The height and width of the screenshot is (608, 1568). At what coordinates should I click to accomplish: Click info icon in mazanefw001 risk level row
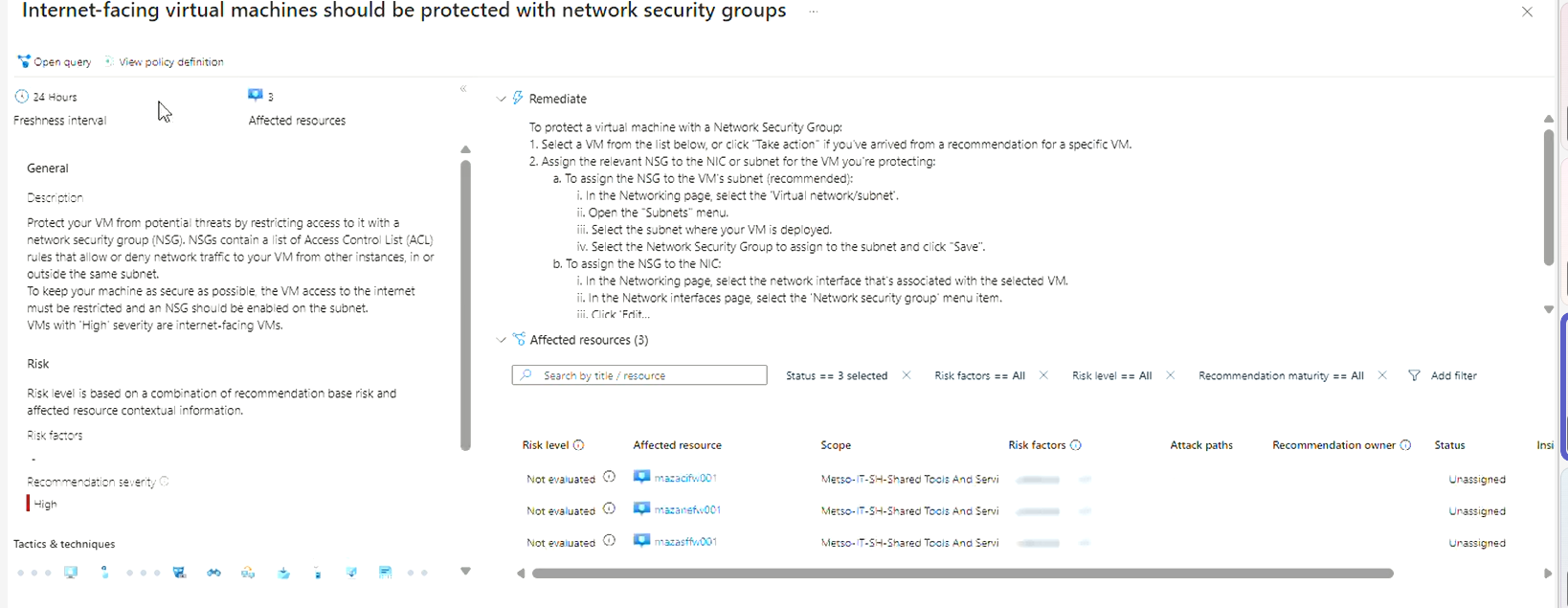tap(609, 509)
